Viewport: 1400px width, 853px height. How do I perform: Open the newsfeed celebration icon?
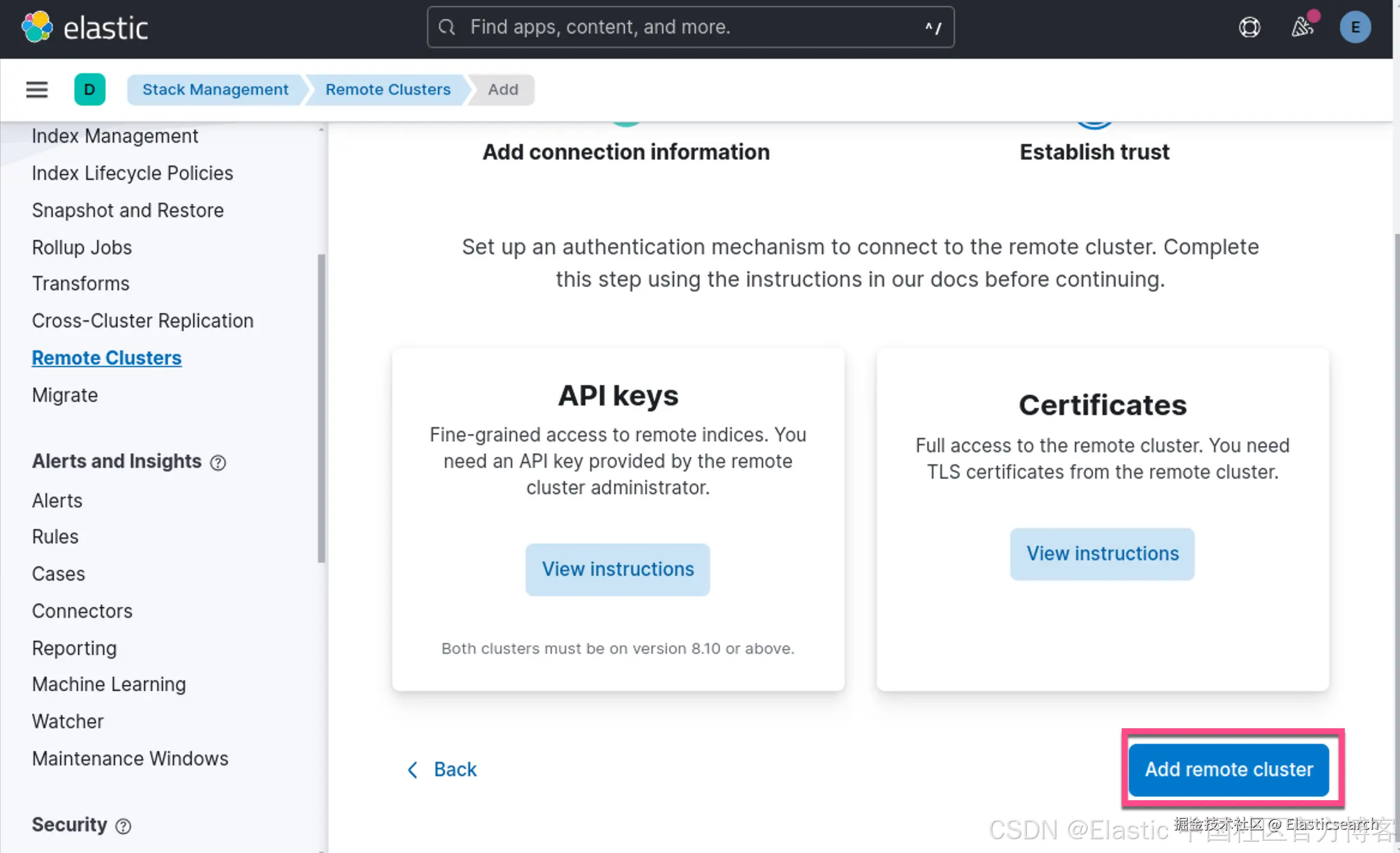click(1303, 26)
